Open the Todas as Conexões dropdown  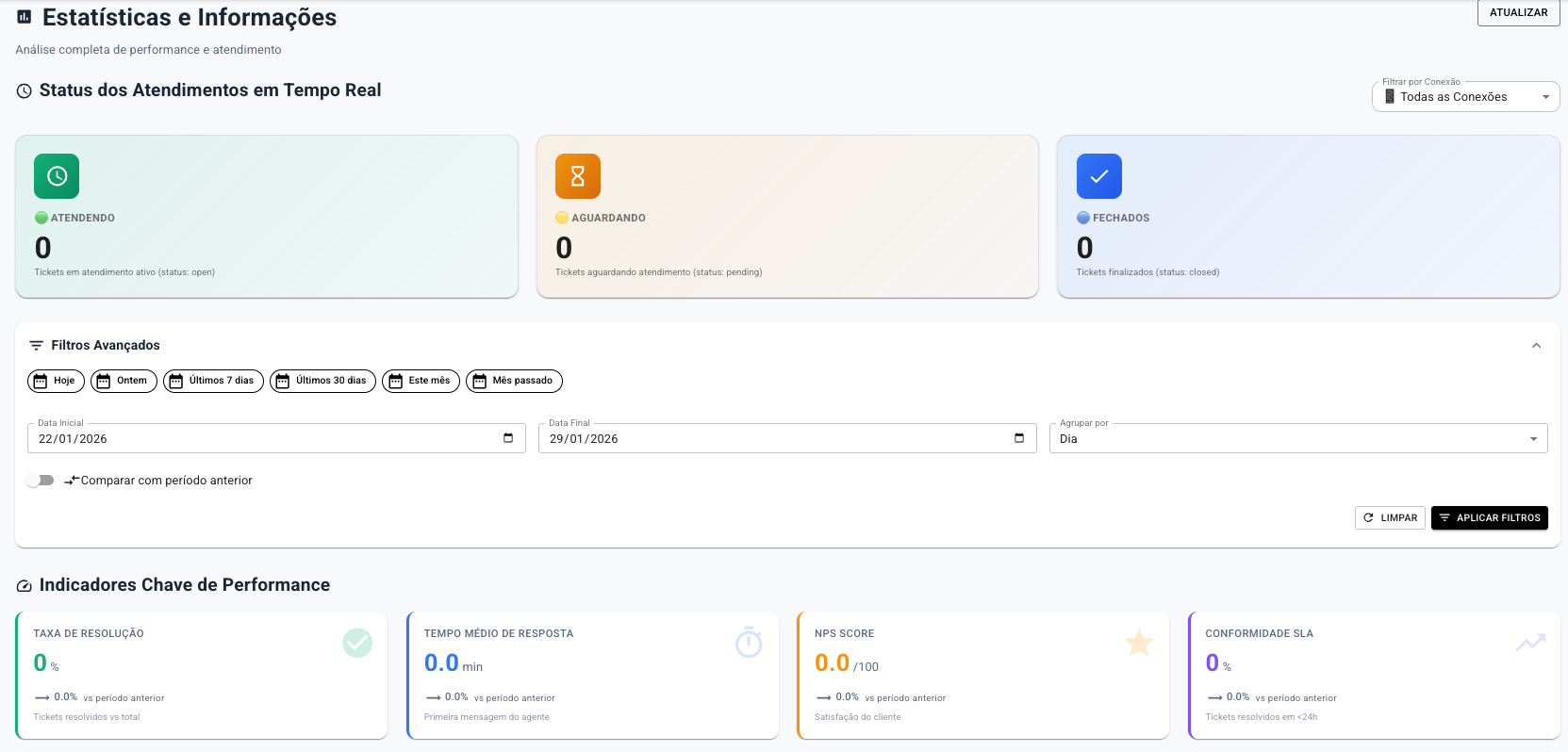1465,97
